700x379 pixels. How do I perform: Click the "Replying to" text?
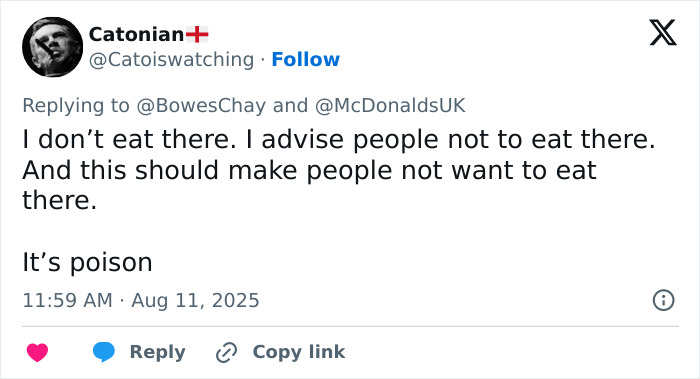[76, 106]
